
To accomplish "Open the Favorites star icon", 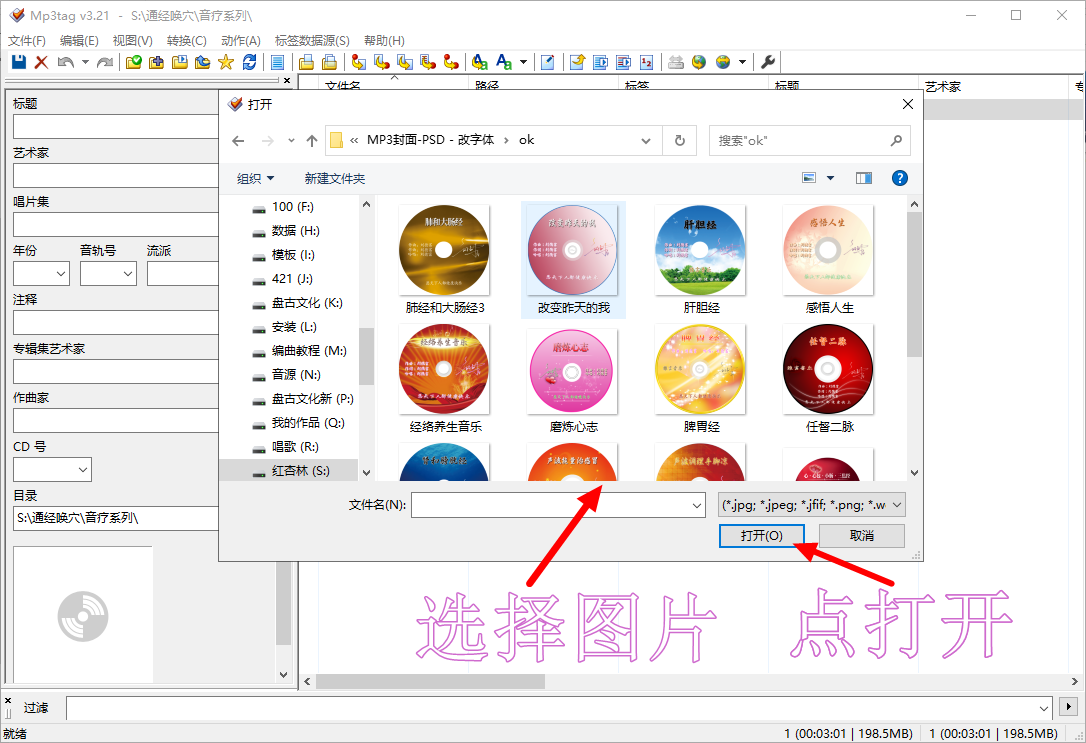I will click(x=226, y=62).
